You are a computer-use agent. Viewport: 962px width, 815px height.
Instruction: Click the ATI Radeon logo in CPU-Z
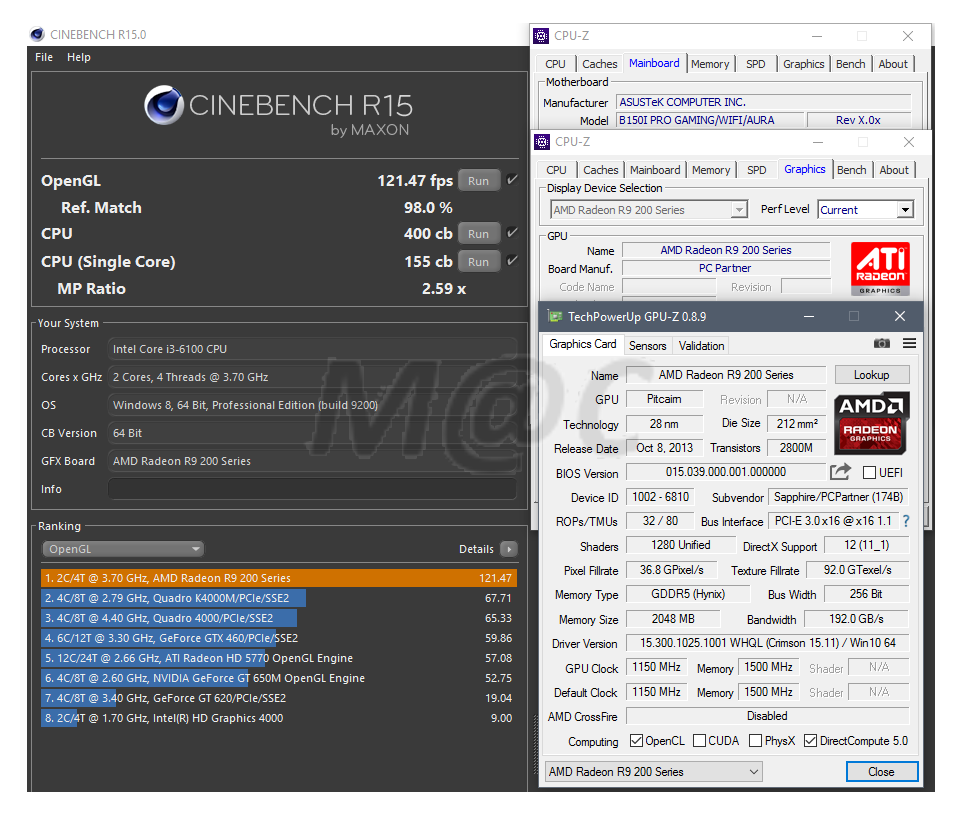coord(880,269)
